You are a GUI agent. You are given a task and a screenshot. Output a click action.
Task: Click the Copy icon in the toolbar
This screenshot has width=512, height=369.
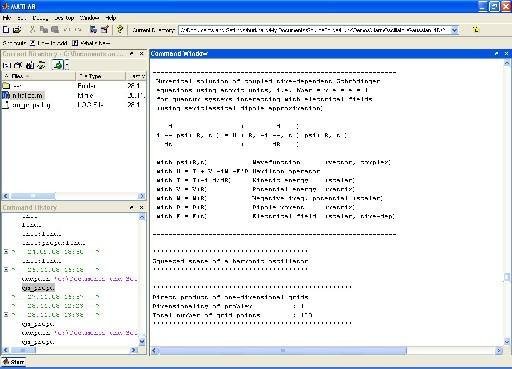click(x=44, y=30)
